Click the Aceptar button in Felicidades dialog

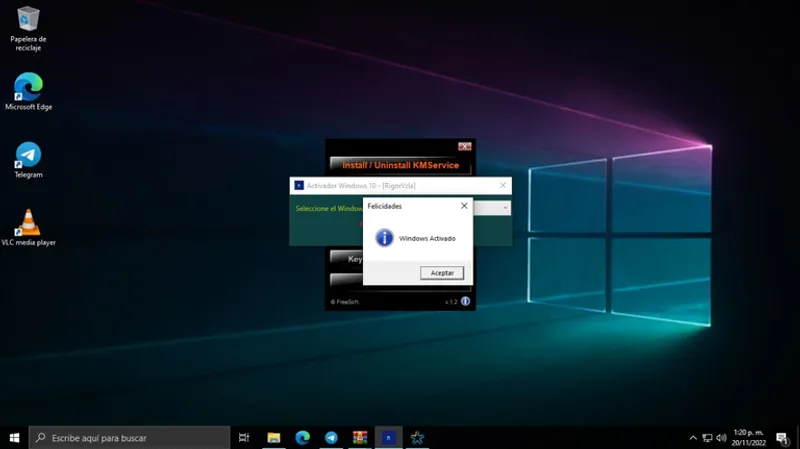click(442, 273)
